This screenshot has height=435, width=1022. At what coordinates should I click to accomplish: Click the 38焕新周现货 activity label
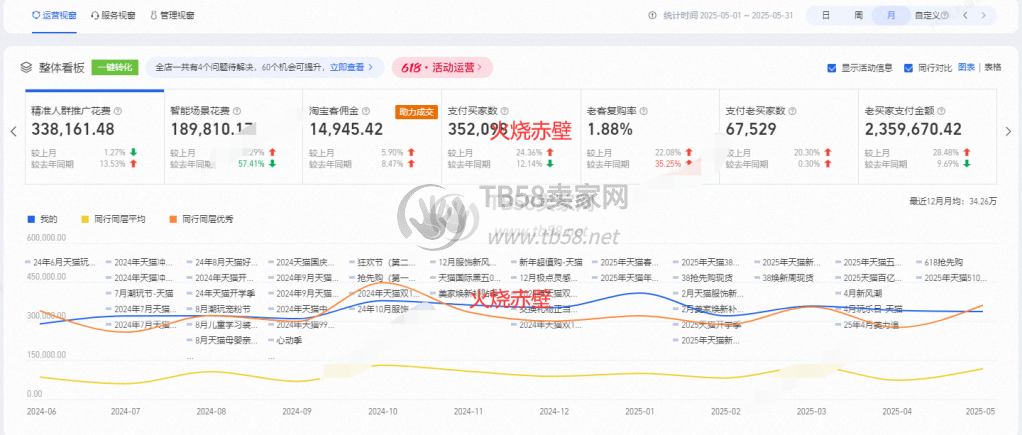[788, 278]
